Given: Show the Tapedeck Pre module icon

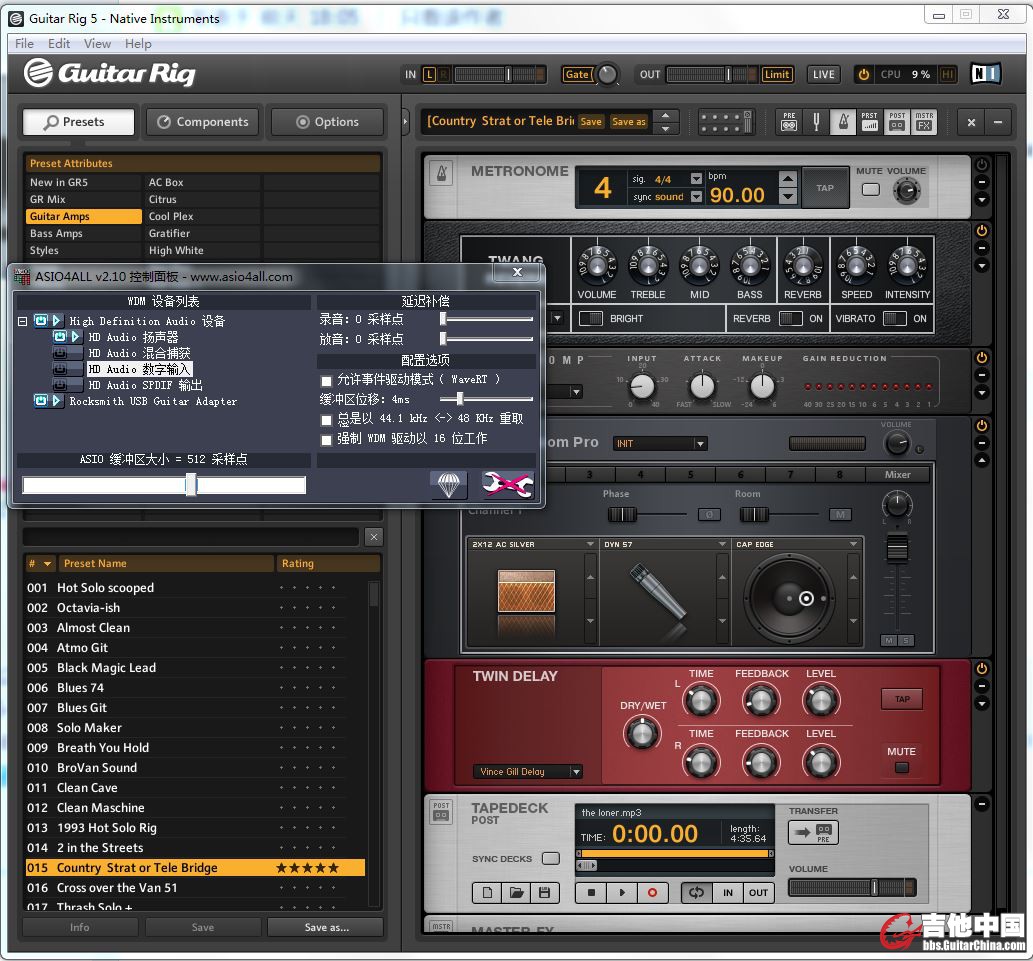Looking at the screenshot, I should pyautogui.click(x=789, y=122).
